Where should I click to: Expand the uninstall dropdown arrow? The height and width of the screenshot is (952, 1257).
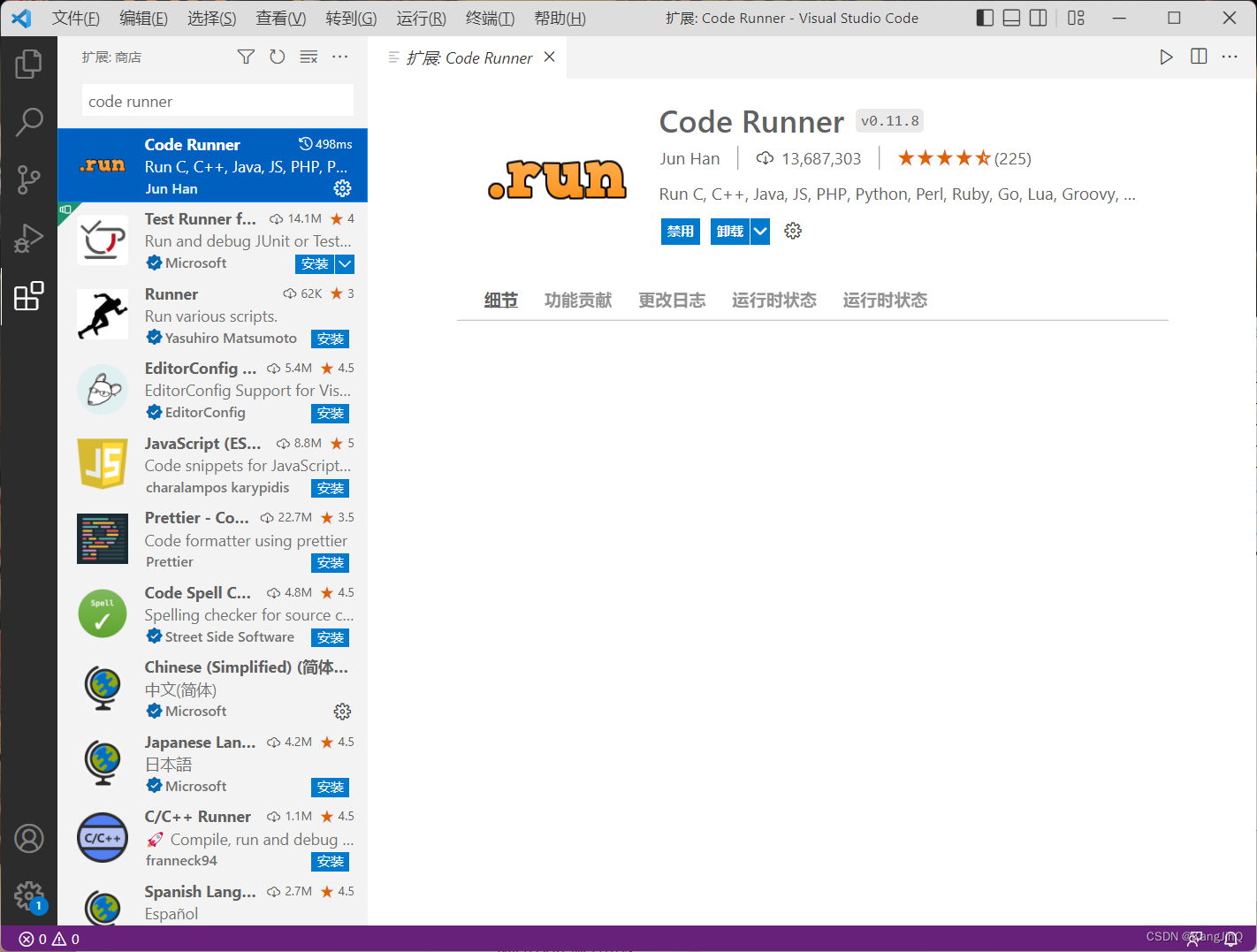pos(760,232)
